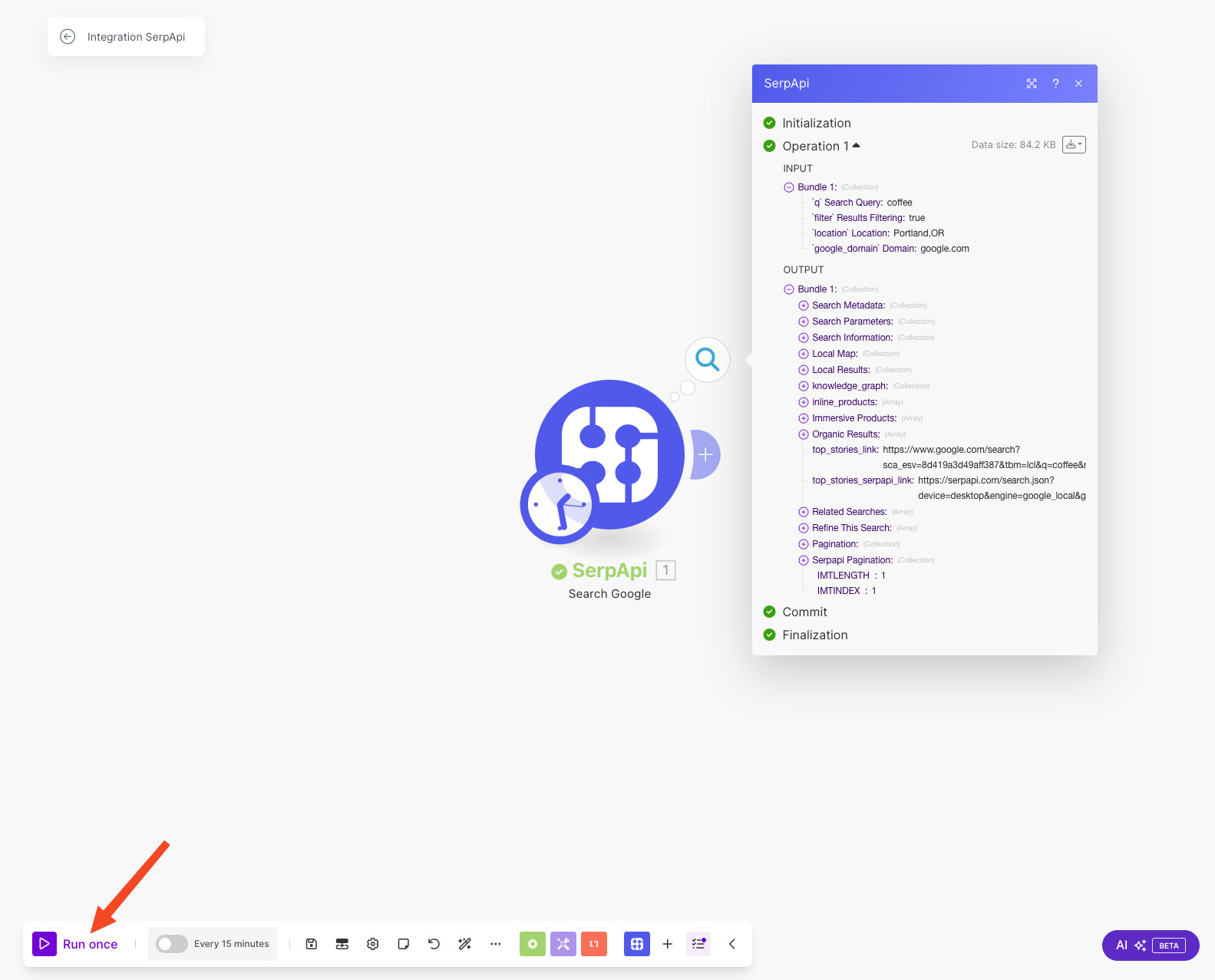Expand Local Results collection
This screenshot has width=1215, height=980.
pyautogui.click(x=804, y=370)
